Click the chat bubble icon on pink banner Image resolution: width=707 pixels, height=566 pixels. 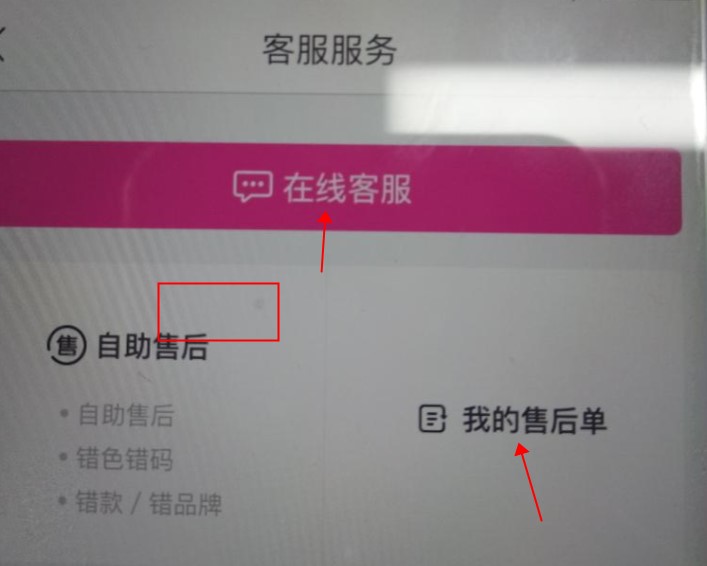click(252, 186)
